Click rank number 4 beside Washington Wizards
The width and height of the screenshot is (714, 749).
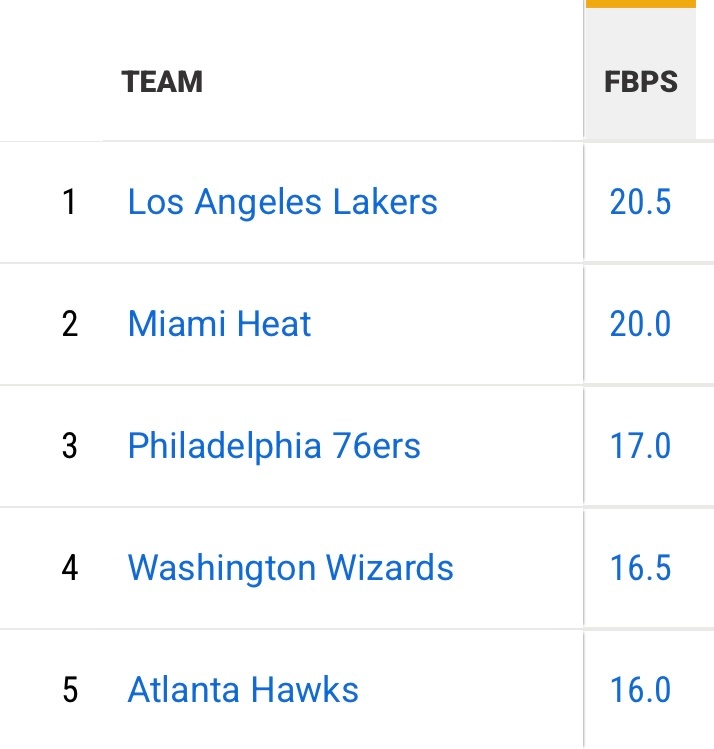pyautogui.click(x=69, y=568)
